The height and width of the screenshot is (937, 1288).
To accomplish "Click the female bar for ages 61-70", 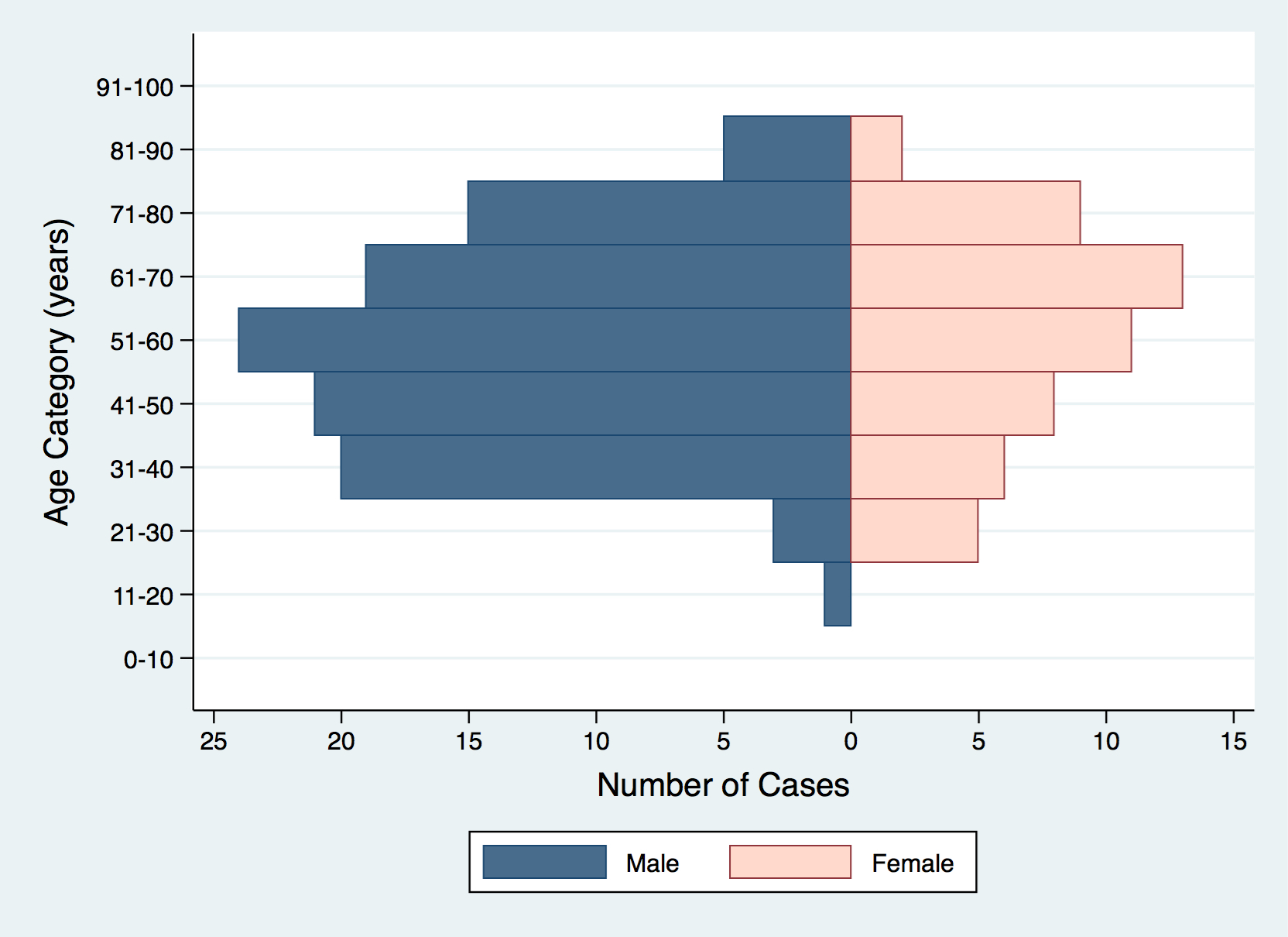I will [x=1016, y=276].
